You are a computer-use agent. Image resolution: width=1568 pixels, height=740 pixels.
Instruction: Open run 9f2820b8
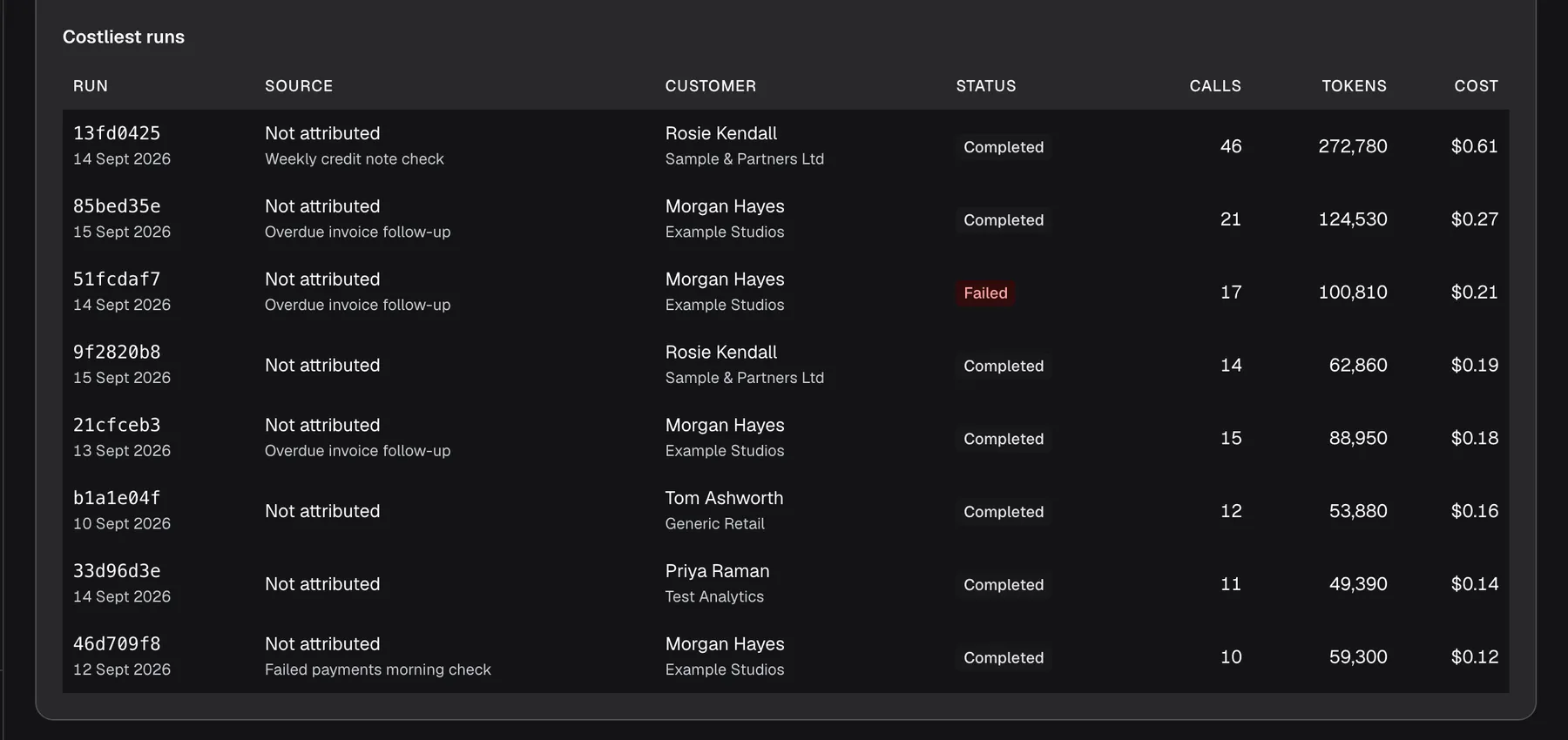(x=117, y=353)
